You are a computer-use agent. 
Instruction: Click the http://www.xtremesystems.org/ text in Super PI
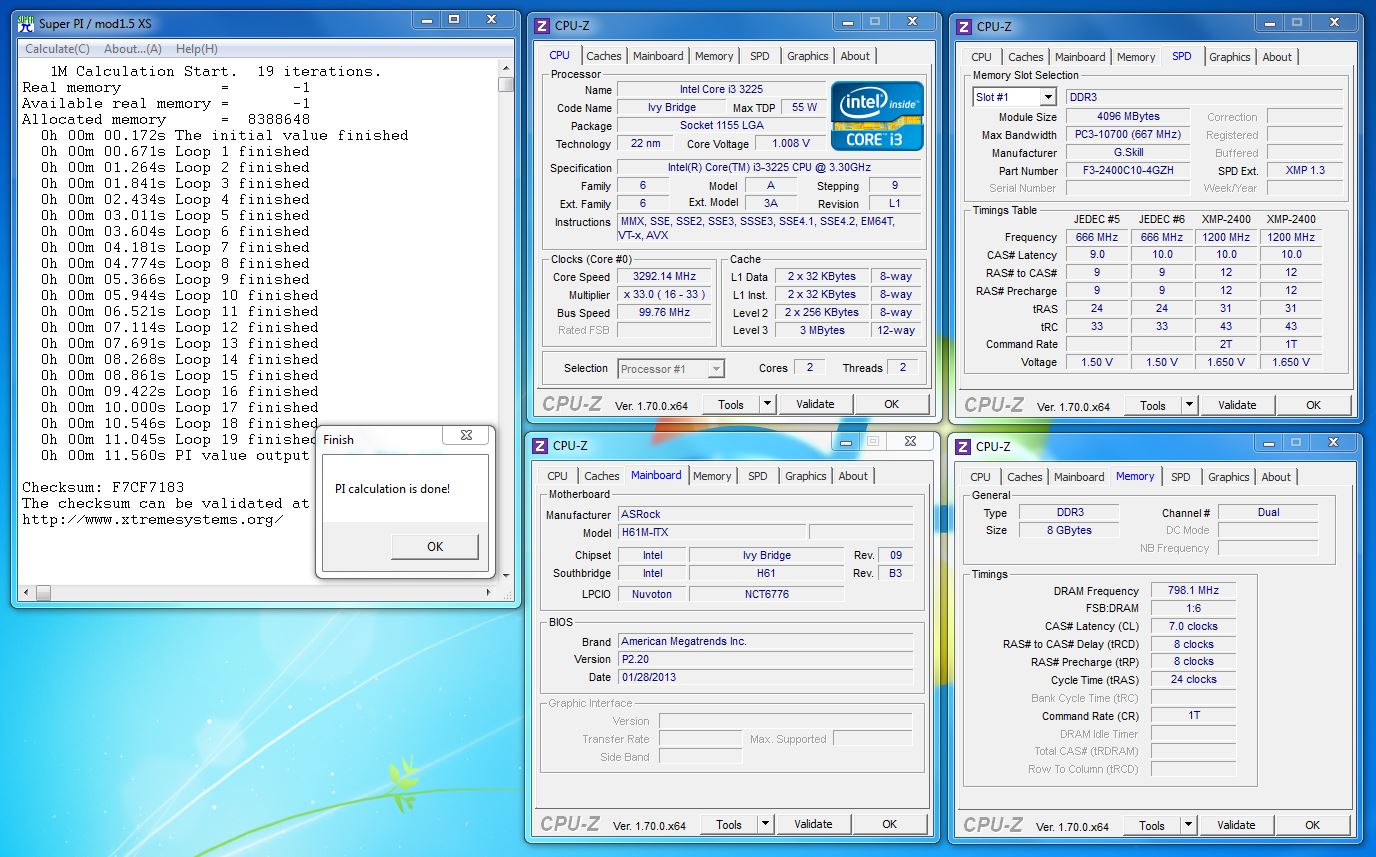pyautogui.click(x=152, y=520)
